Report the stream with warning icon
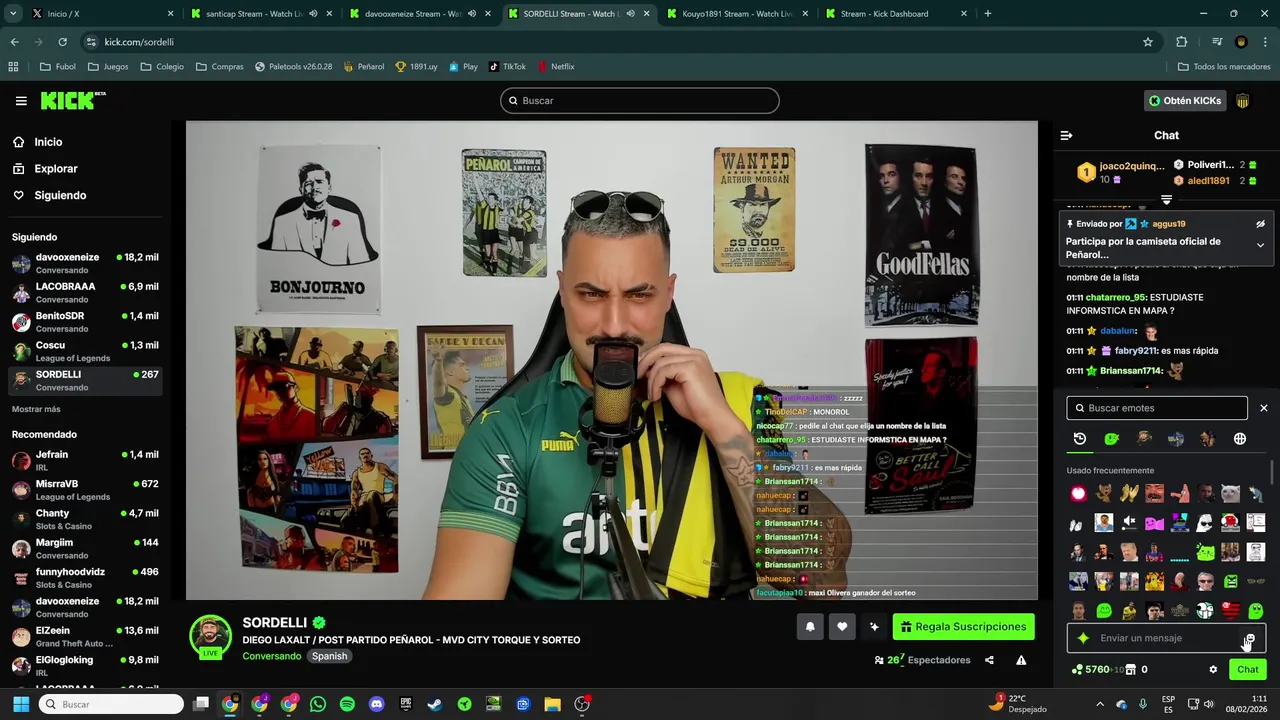Screen dimensions: 1280x720 [1021, 660]
